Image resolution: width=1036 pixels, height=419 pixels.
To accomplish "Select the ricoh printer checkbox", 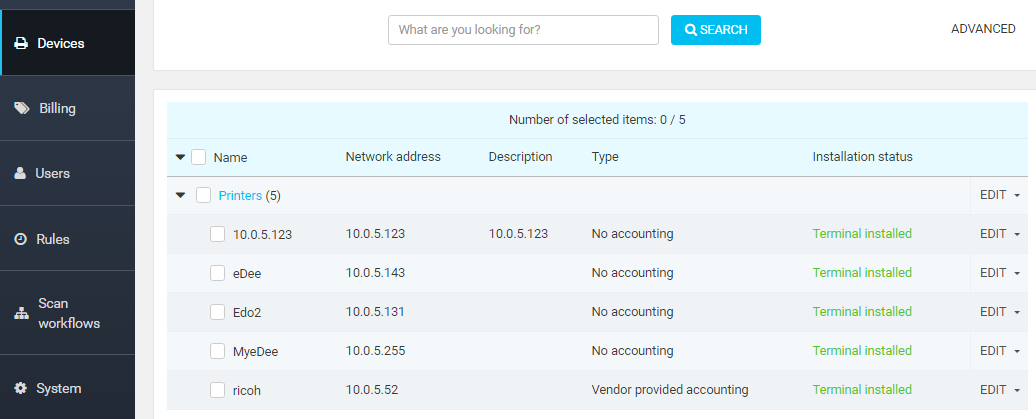I will click(x=217, y=390).
